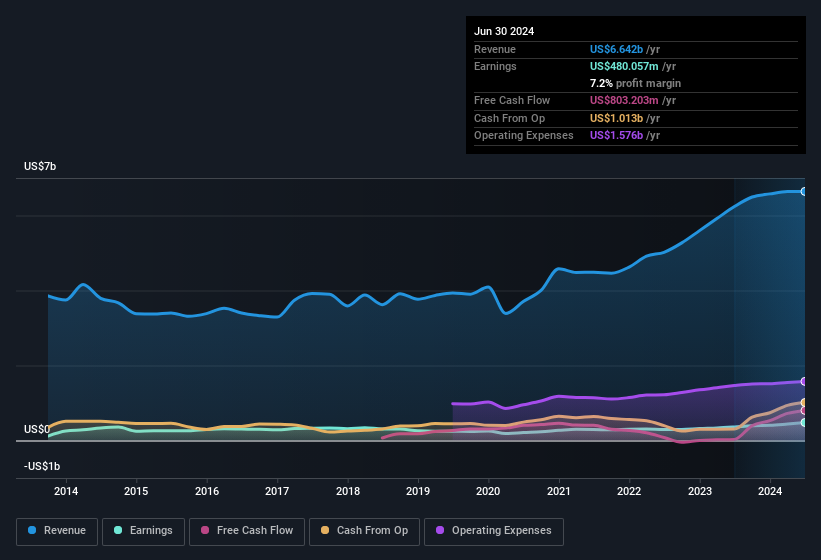Image resolution: width=821 pixels, height=560 pixels.
Task: Click the 2016 x-axis label
Action: tap(207, 491)
